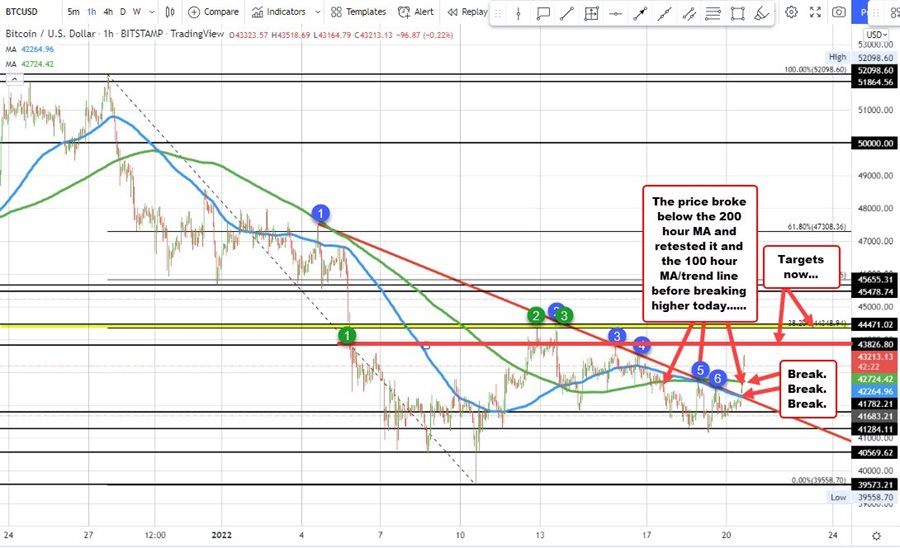Enter fullscreen mode
This screenshot has width=900, height=548.
(x=814, y=12)
